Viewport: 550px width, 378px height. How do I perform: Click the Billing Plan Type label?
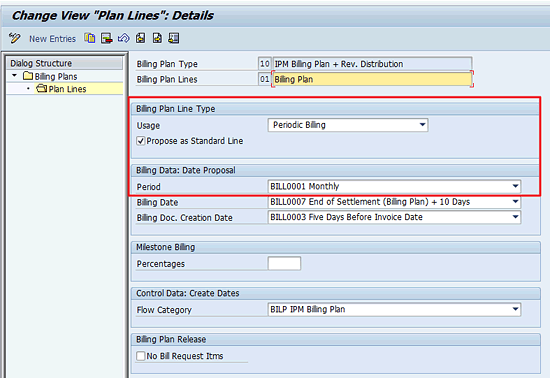(167, 64)
